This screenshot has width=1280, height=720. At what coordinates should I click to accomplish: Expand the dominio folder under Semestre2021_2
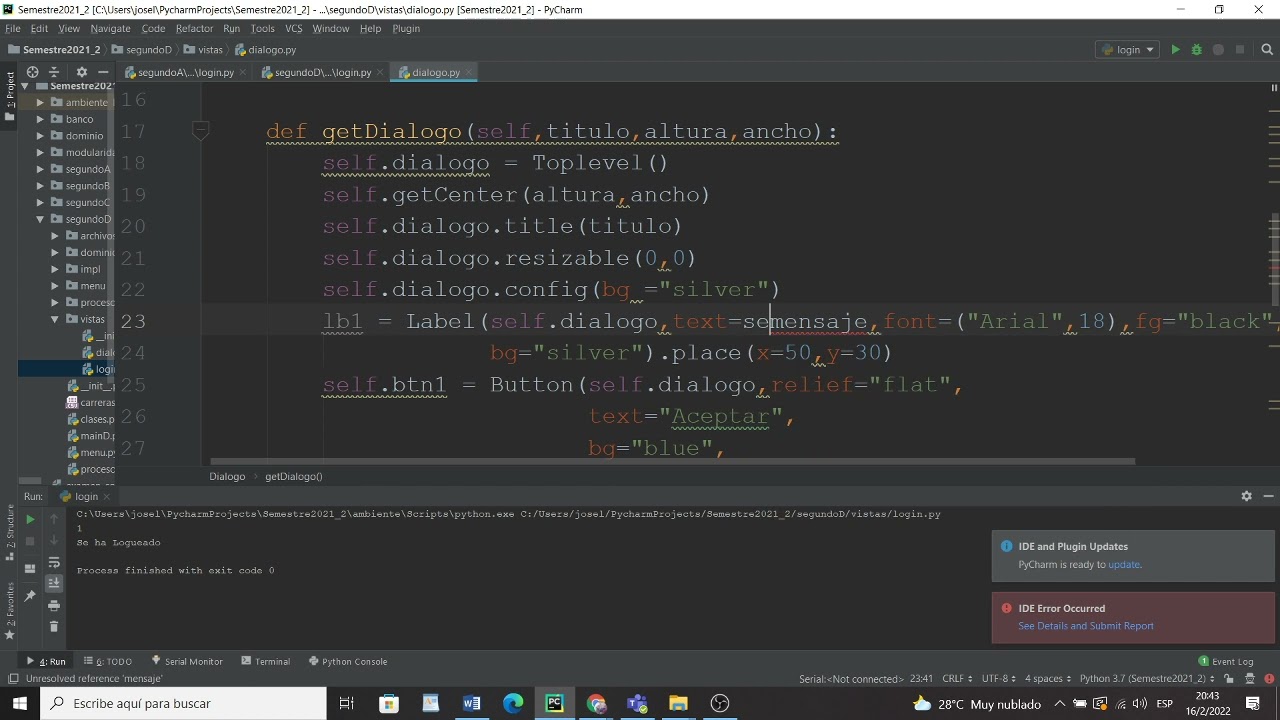coord(41,136)
